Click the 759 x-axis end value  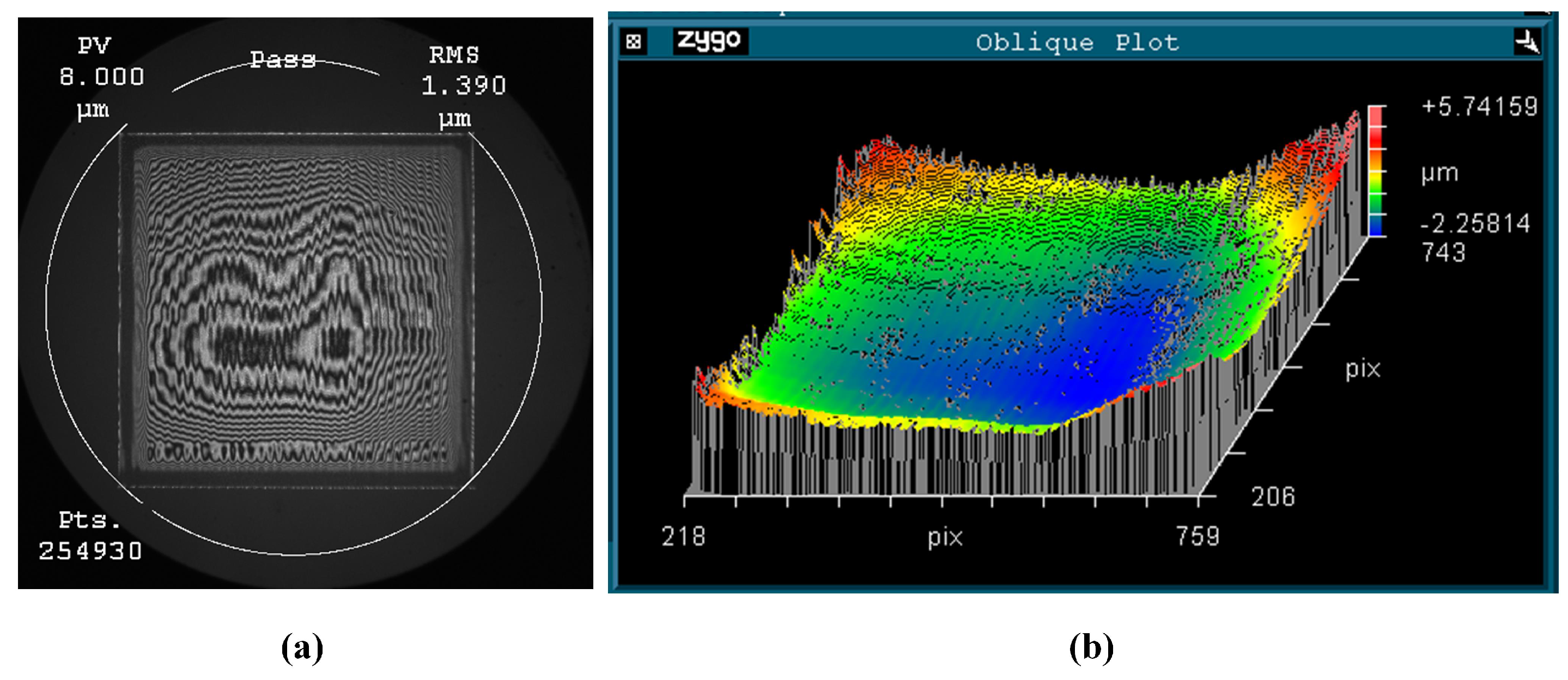(1198, 536)
